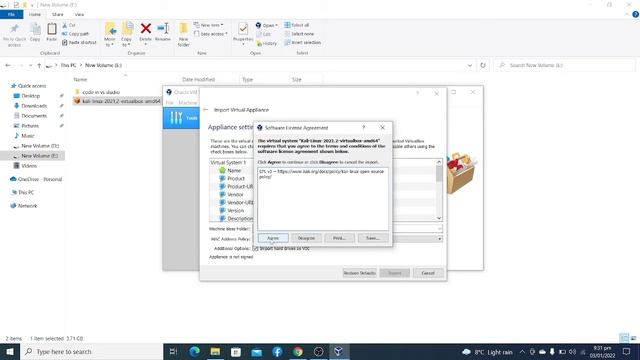Click the license text area

[x=322, y=199]
